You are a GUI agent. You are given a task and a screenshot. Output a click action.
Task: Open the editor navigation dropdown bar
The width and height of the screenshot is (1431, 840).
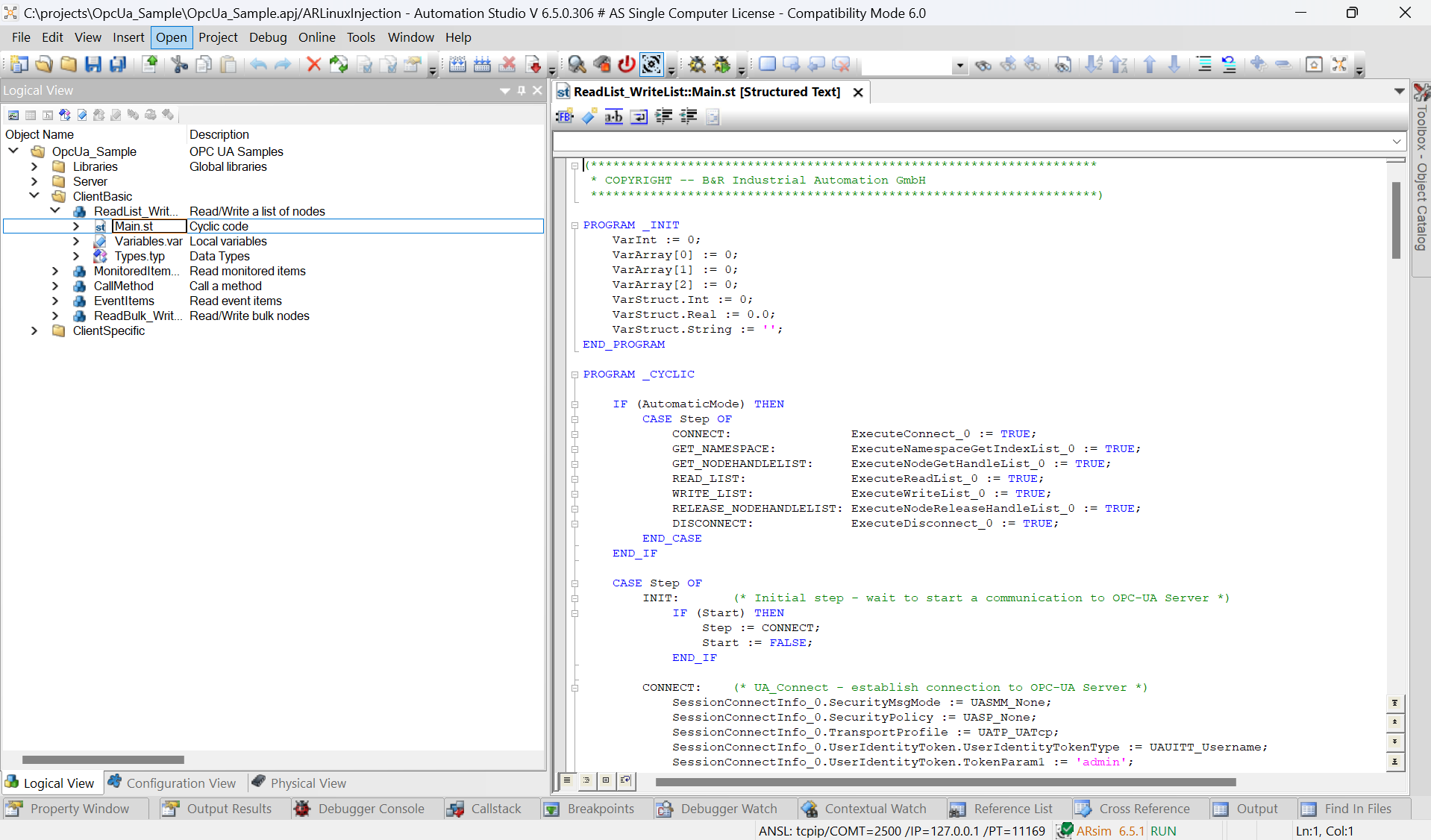tap(1397, 141)
